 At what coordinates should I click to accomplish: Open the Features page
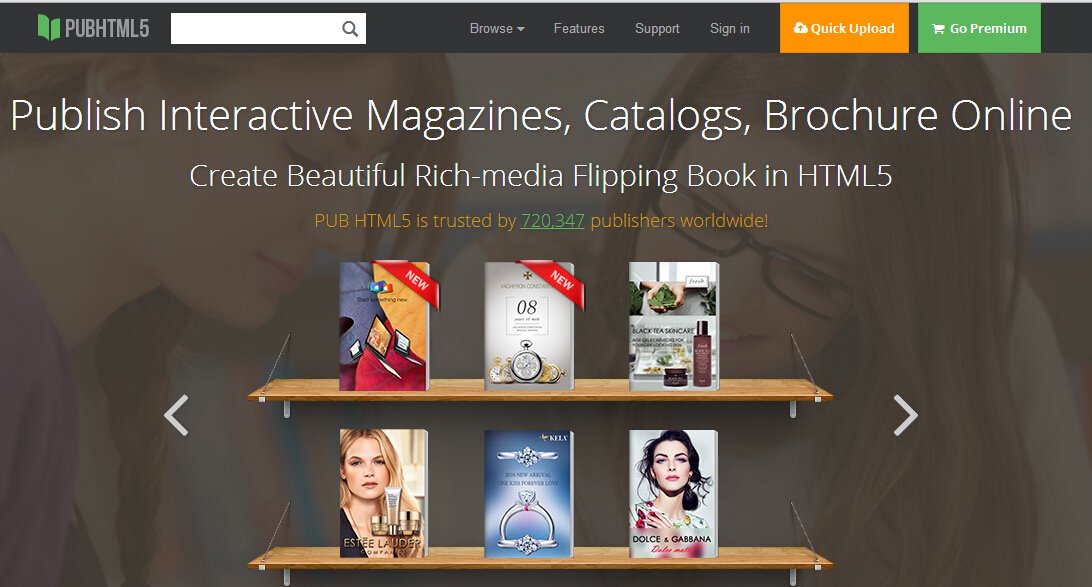(579, 29)
